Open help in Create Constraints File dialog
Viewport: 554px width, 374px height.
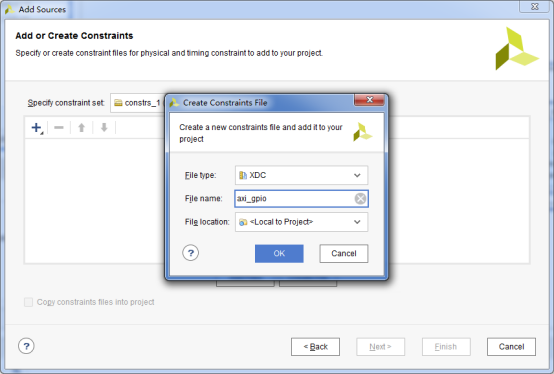click(x=191, y=253)
